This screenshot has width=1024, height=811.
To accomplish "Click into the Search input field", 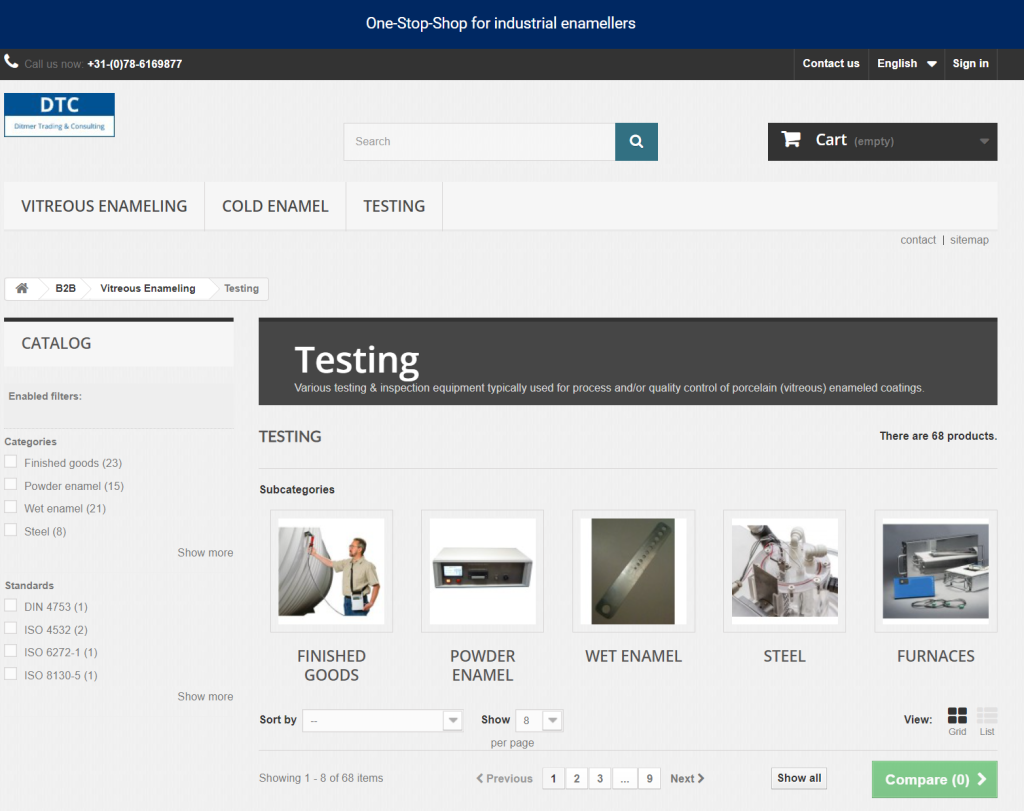I will point(479,142).
